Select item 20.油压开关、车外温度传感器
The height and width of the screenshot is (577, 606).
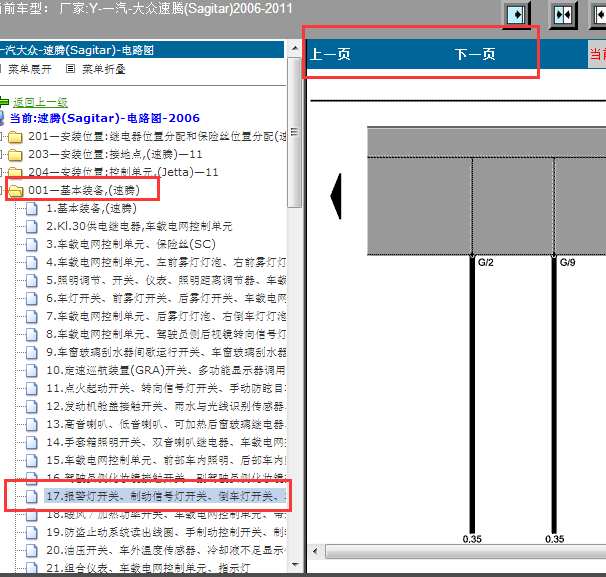(166, 550)
